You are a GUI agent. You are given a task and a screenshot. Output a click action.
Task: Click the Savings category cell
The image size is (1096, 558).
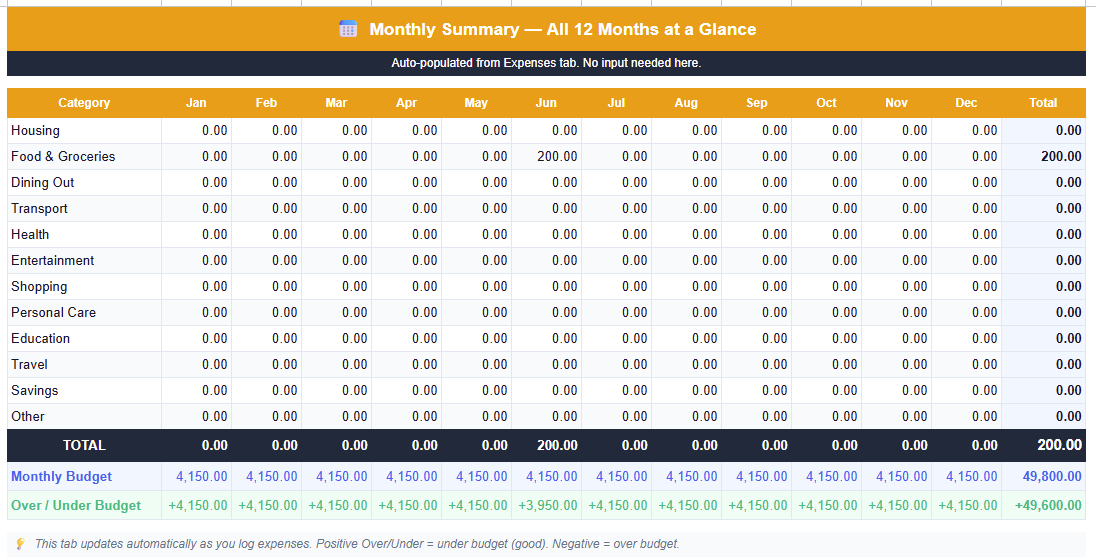coord(84,390)
